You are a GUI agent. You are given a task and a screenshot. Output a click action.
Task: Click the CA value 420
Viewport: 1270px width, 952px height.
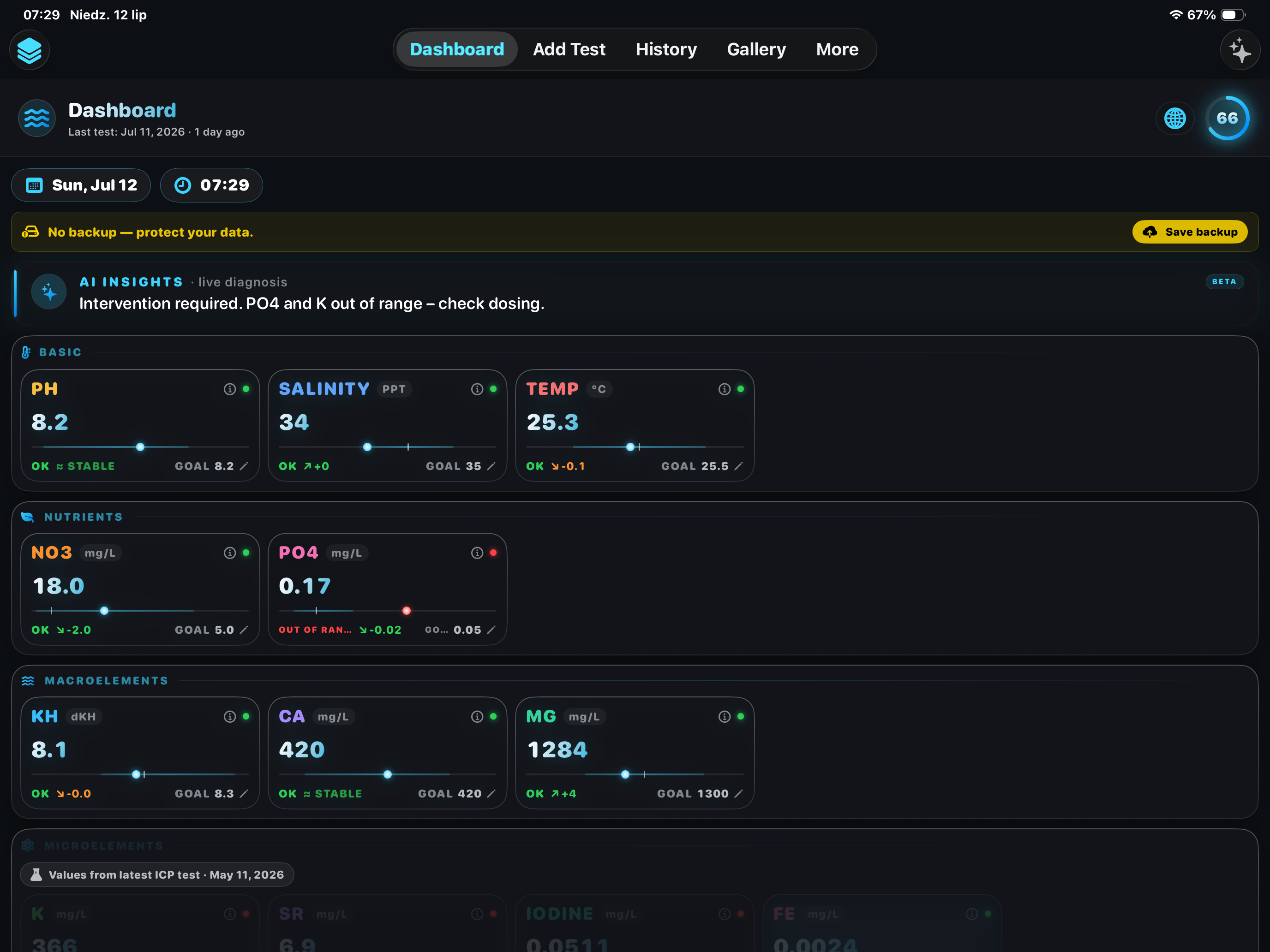pos(302,750)
